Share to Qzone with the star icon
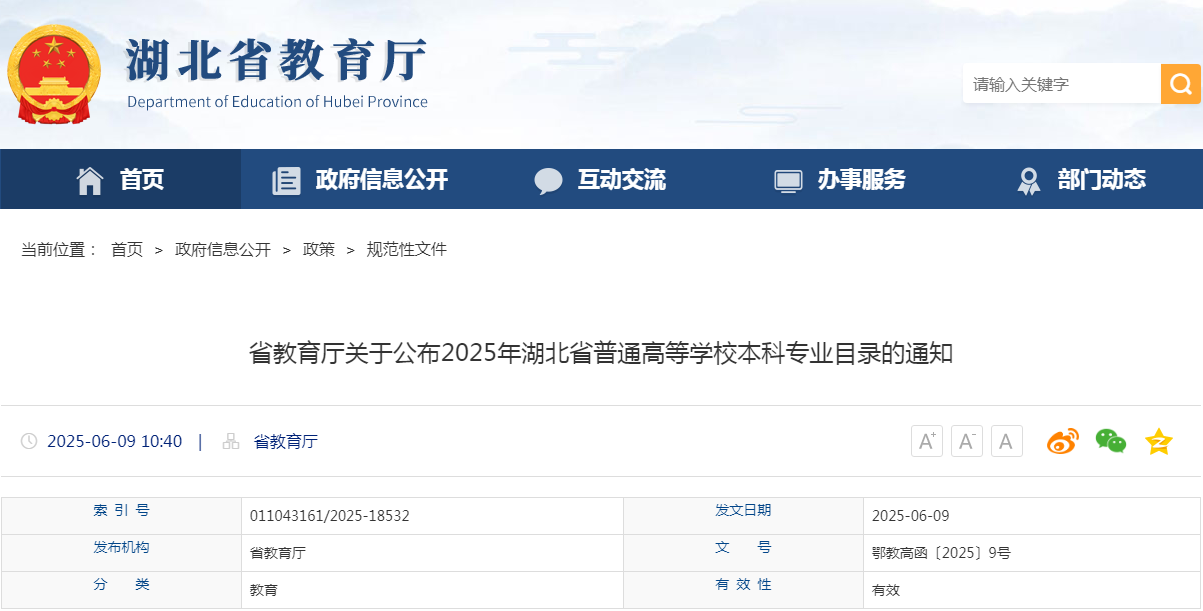 (x=1158, y=441)
